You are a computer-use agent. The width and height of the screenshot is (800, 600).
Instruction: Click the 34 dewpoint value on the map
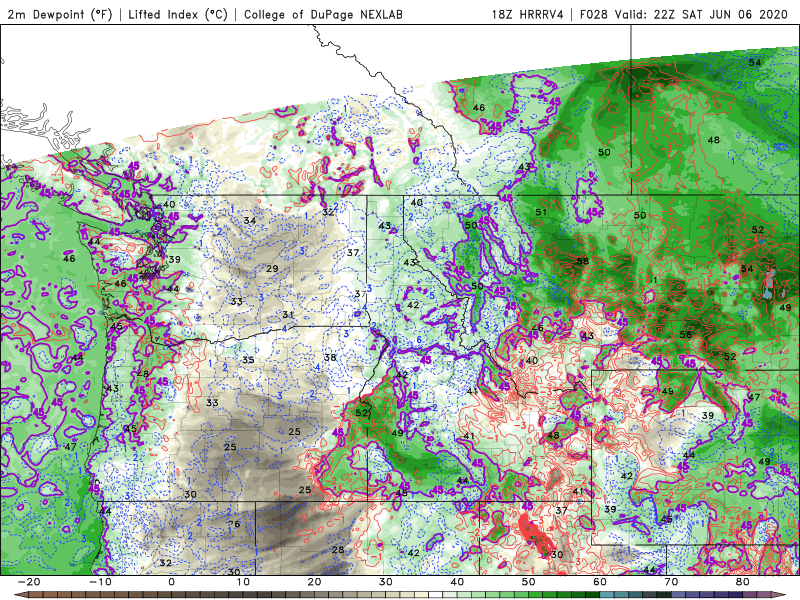click(x=249, y=220)
